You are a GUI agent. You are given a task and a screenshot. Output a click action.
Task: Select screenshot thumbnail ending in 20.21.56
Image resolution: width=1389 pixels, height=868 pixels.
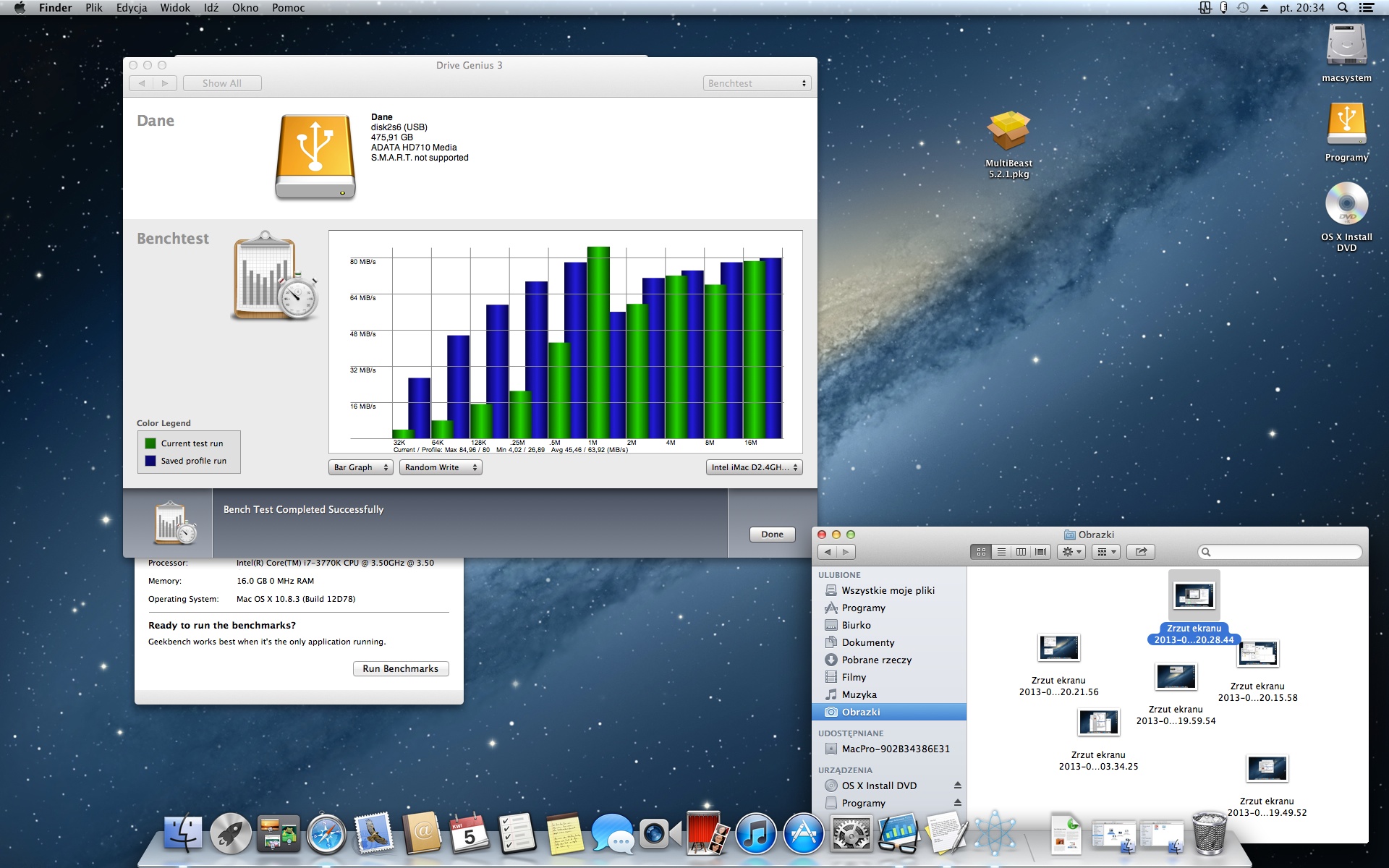click(x=1058, y=648)
